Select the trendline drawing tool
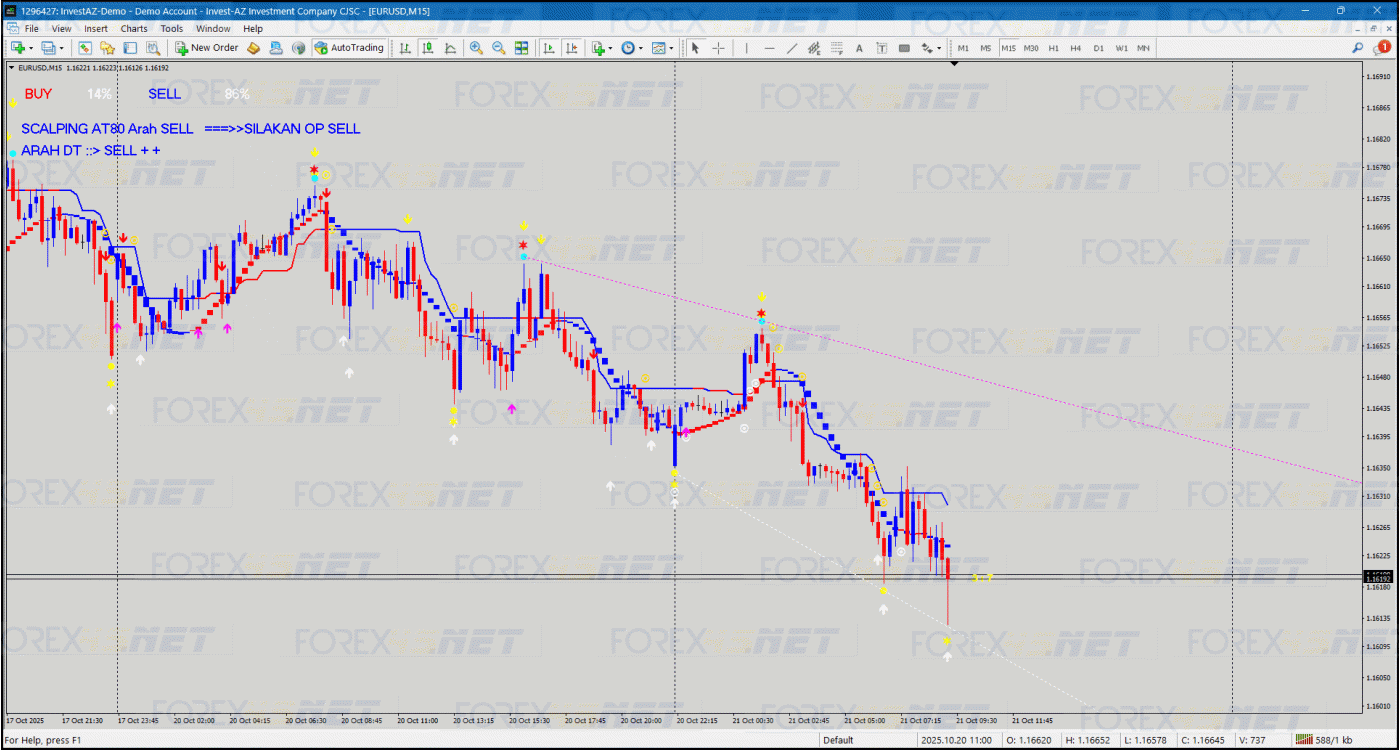The height and width of the screenshot is (750, 1400). coord(792,48)
